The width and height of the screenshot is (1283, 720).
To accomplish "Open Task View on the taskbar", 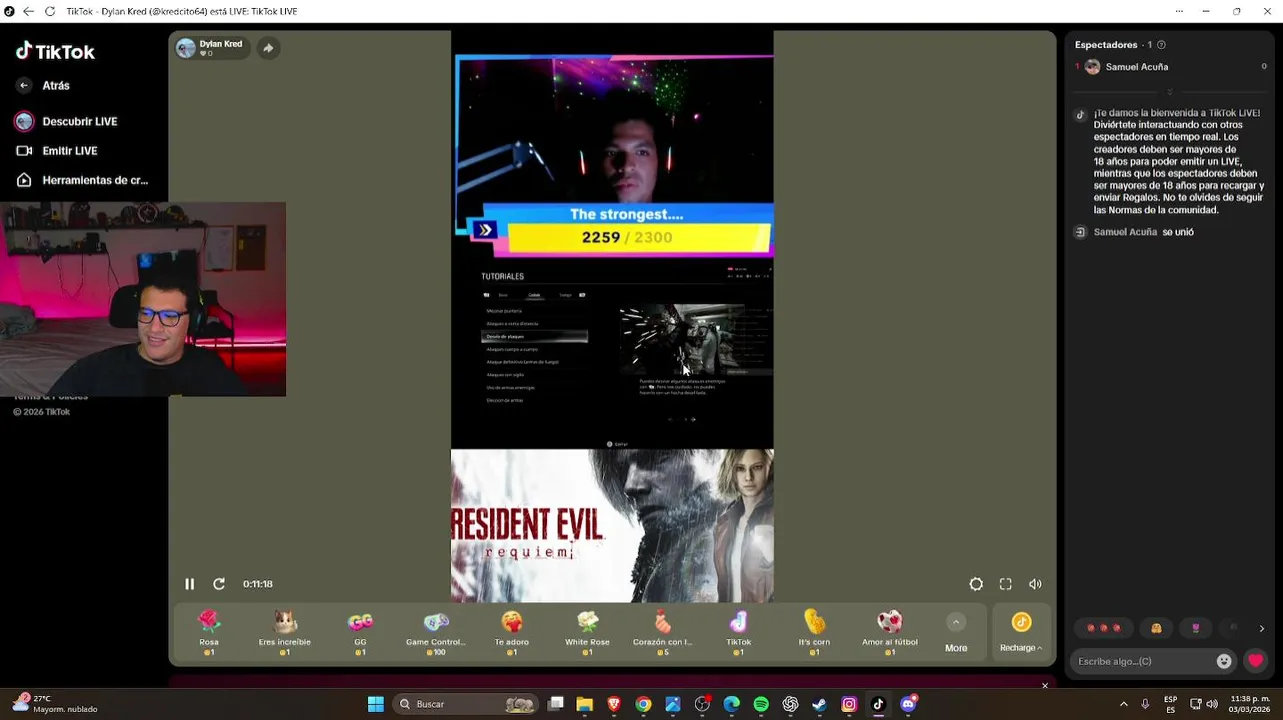I will [556, 704].
